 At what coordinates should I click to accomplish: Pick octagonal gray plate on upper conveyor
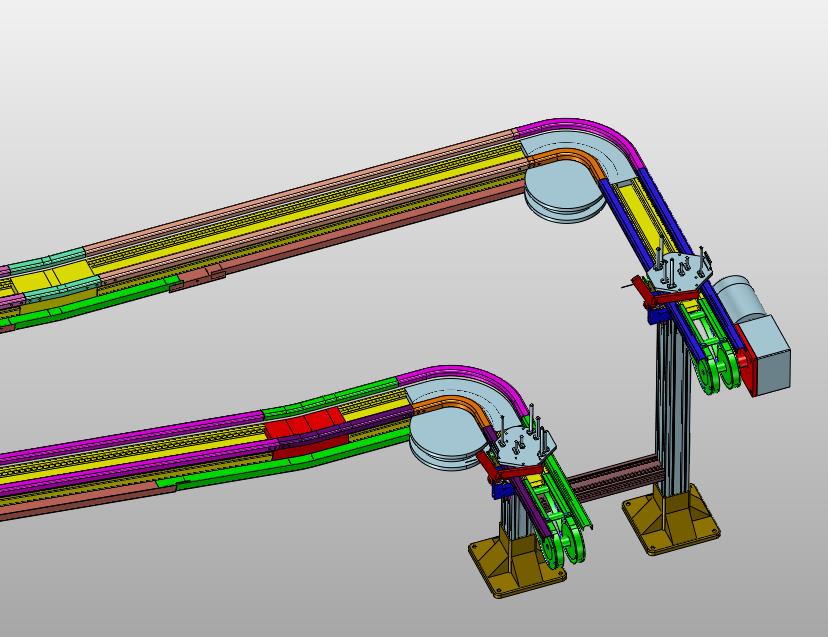tap(680, 272)
